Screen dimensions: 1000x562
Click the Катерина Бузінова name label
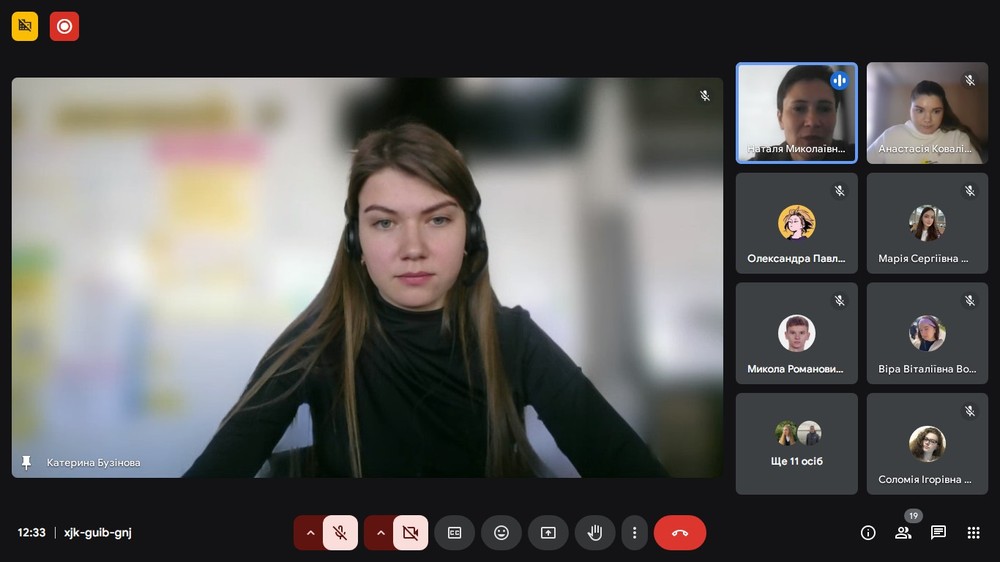93,462
